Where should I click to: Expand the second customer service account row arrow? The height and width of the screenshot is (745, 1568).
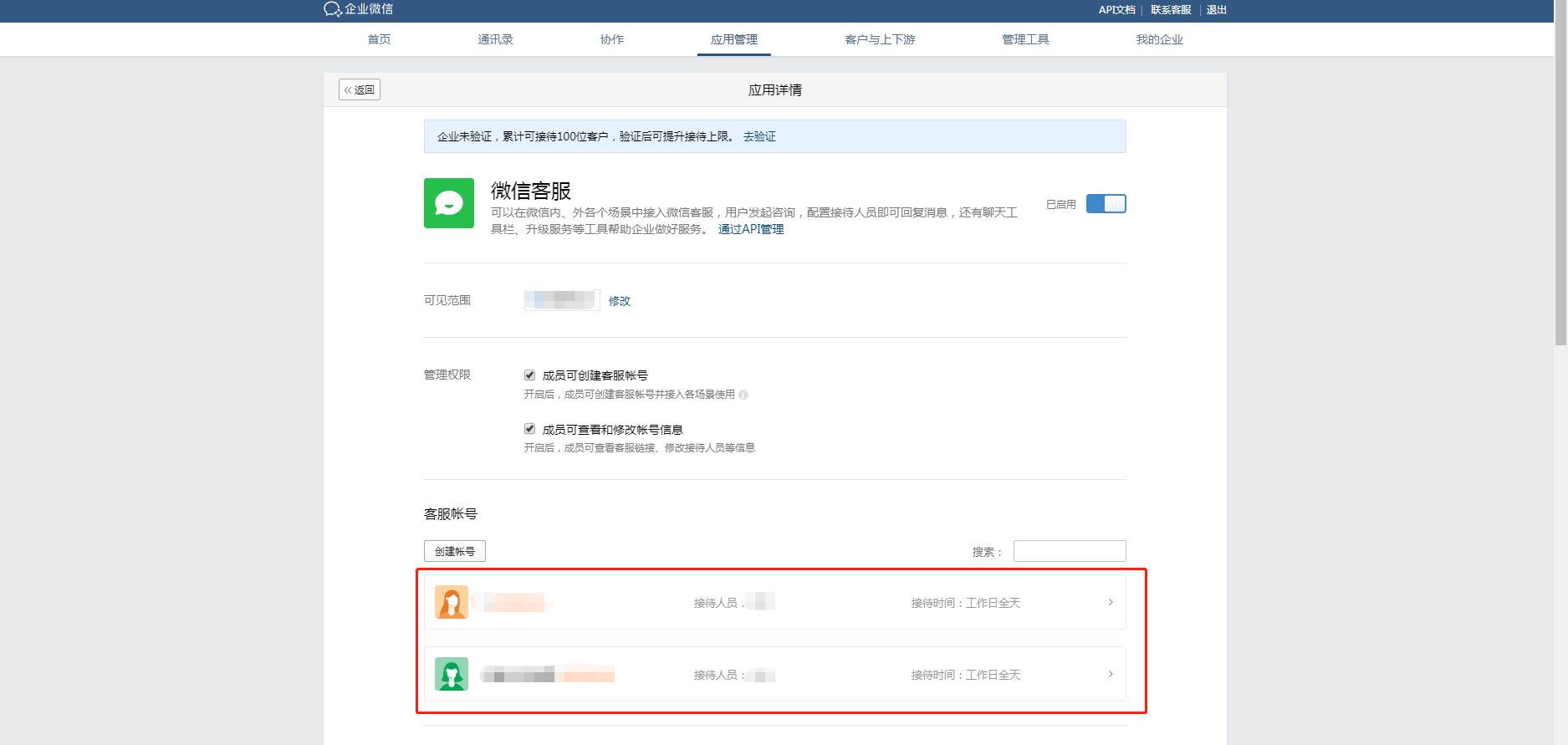pyautogui.click(x=1111, y=674)
